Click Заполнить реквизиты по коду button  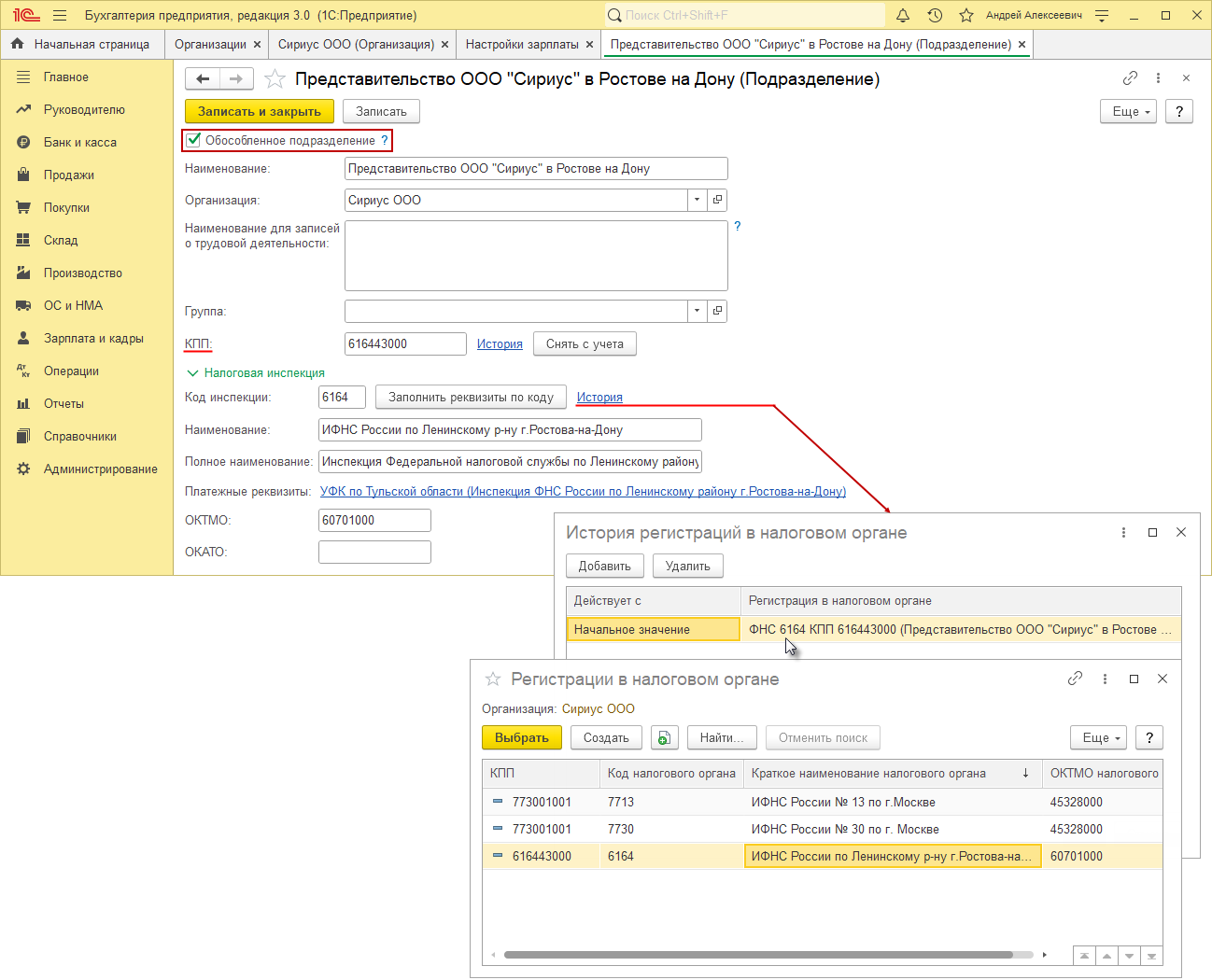(x=471, y=397)
